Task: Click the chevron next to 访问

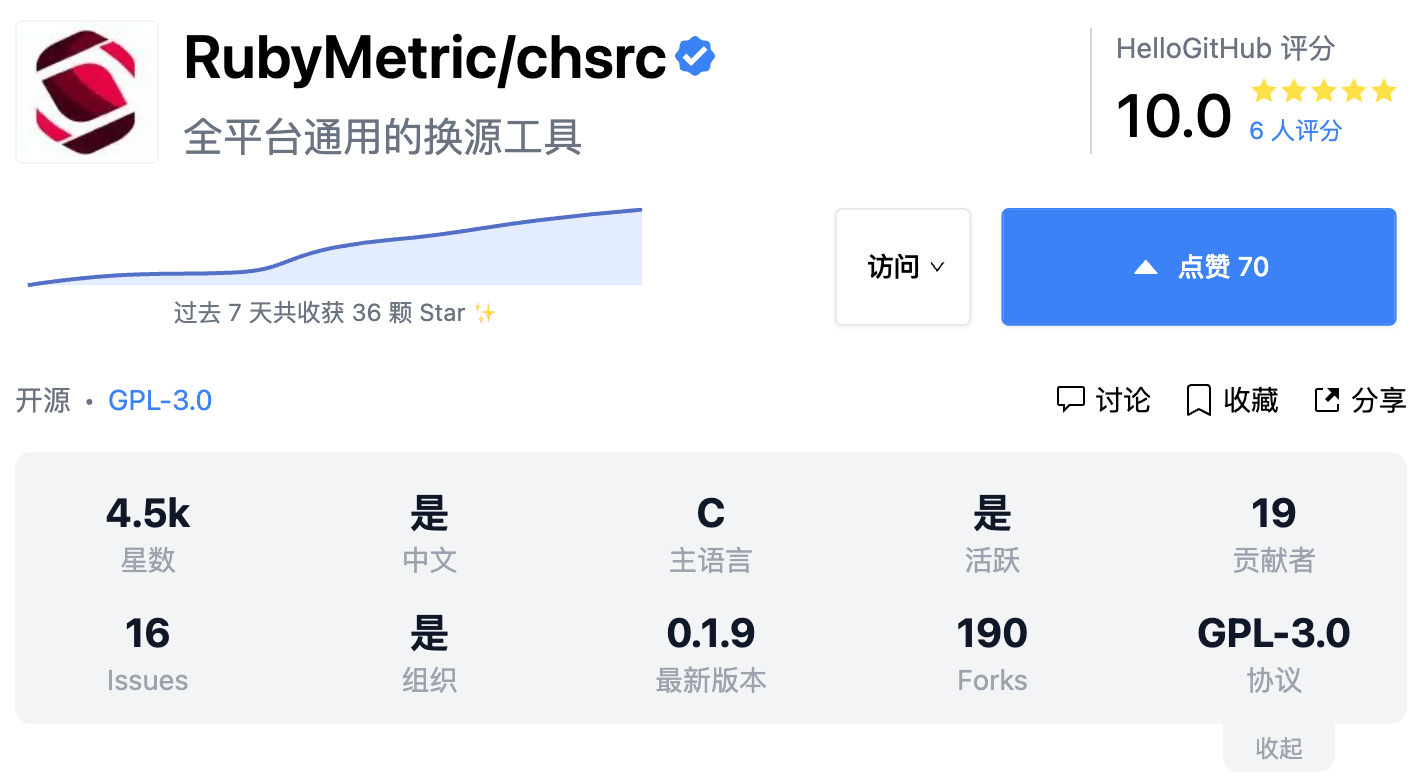Action: tap(938, 267)
